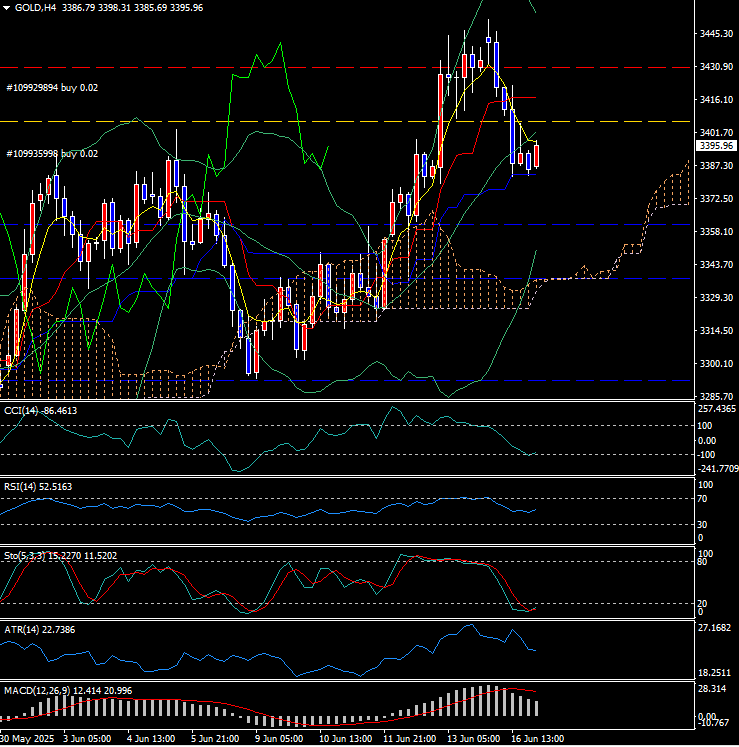Click the 9 Jun 05:00 time label
This screenshot has width=739, height=747.
coord(279,738)
